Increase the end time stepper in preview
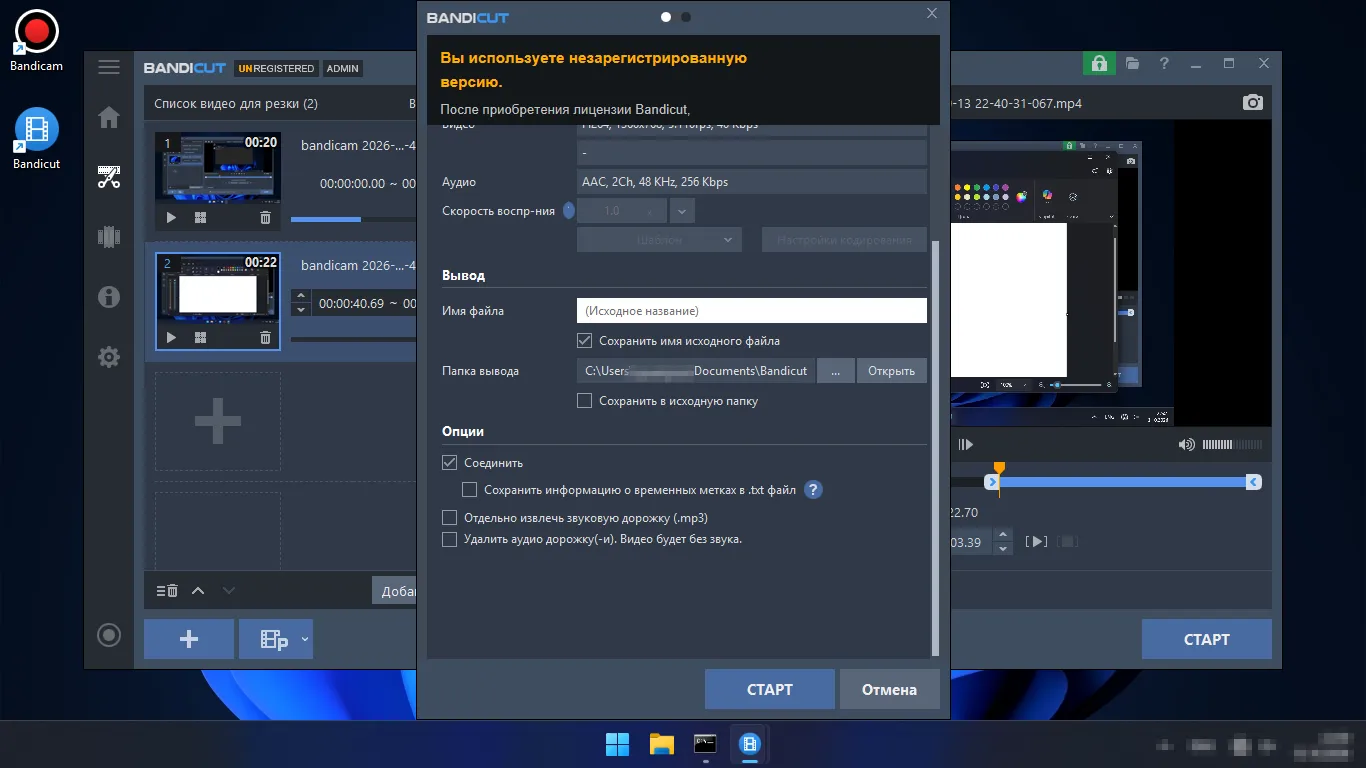Image resolution: width=1366 pixels, height=768 pixels. pos(1003,535)
